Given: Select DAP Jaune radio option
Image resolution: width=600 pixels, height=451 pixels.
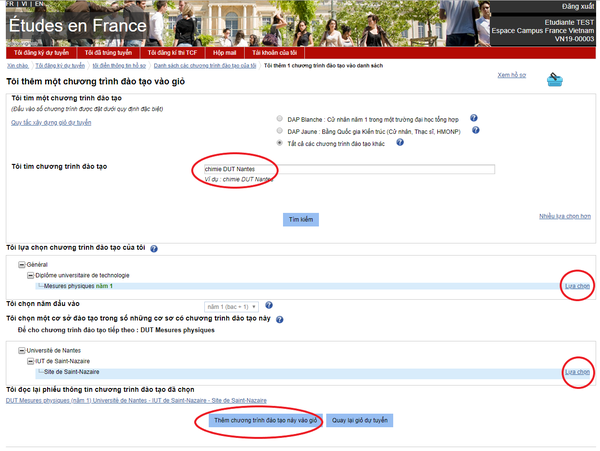Looking at the screenshot, I should (280, 131).
